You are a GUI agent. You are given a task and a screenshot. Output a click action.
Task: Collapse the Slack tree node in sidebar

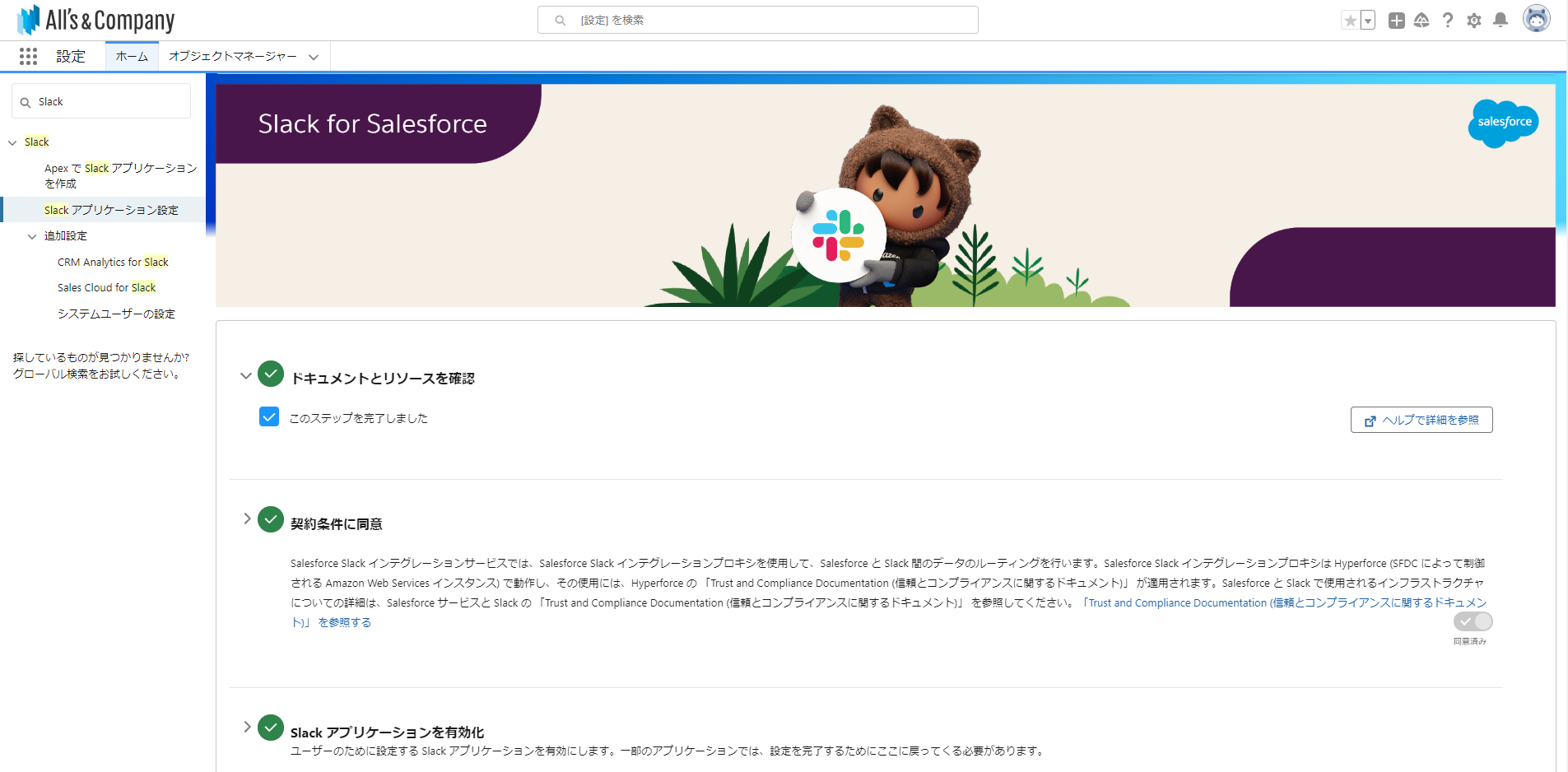pyautogui.click(x=12, y=142)
